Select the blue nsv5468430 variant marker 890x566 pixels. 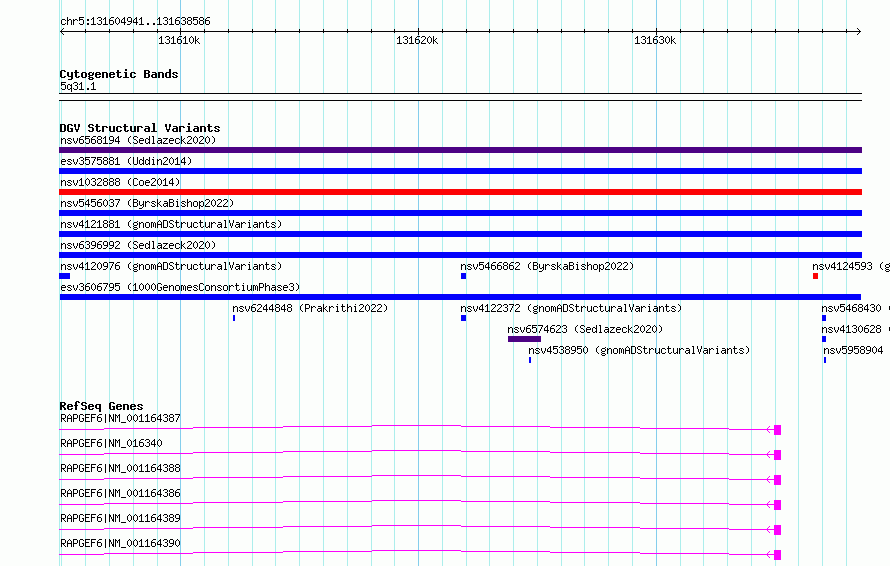pyautogui.click(x=824, y=318)
